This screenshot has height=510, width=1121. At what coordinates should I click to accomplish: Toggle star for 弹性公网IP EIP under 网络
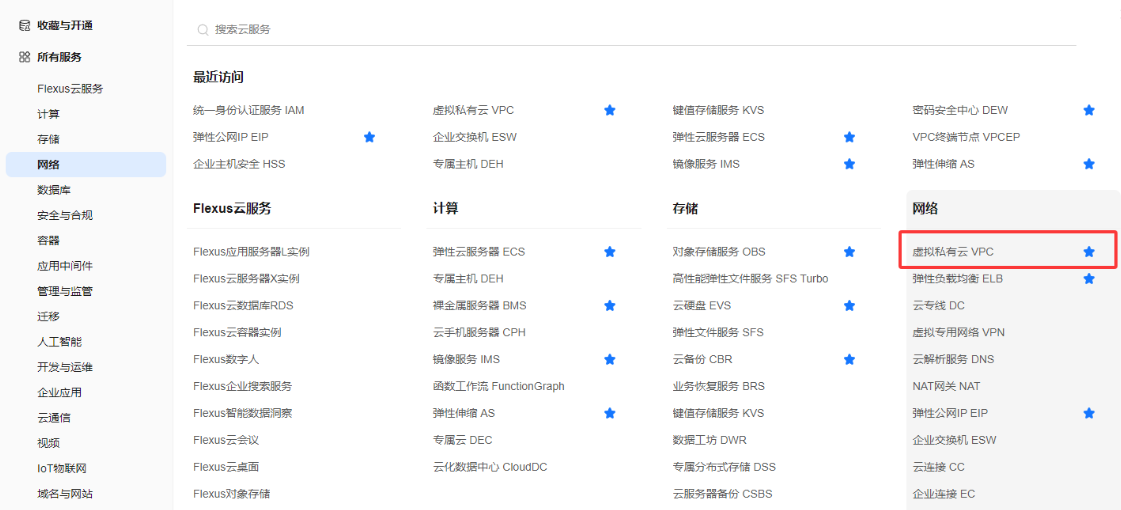pos(1089,413)
